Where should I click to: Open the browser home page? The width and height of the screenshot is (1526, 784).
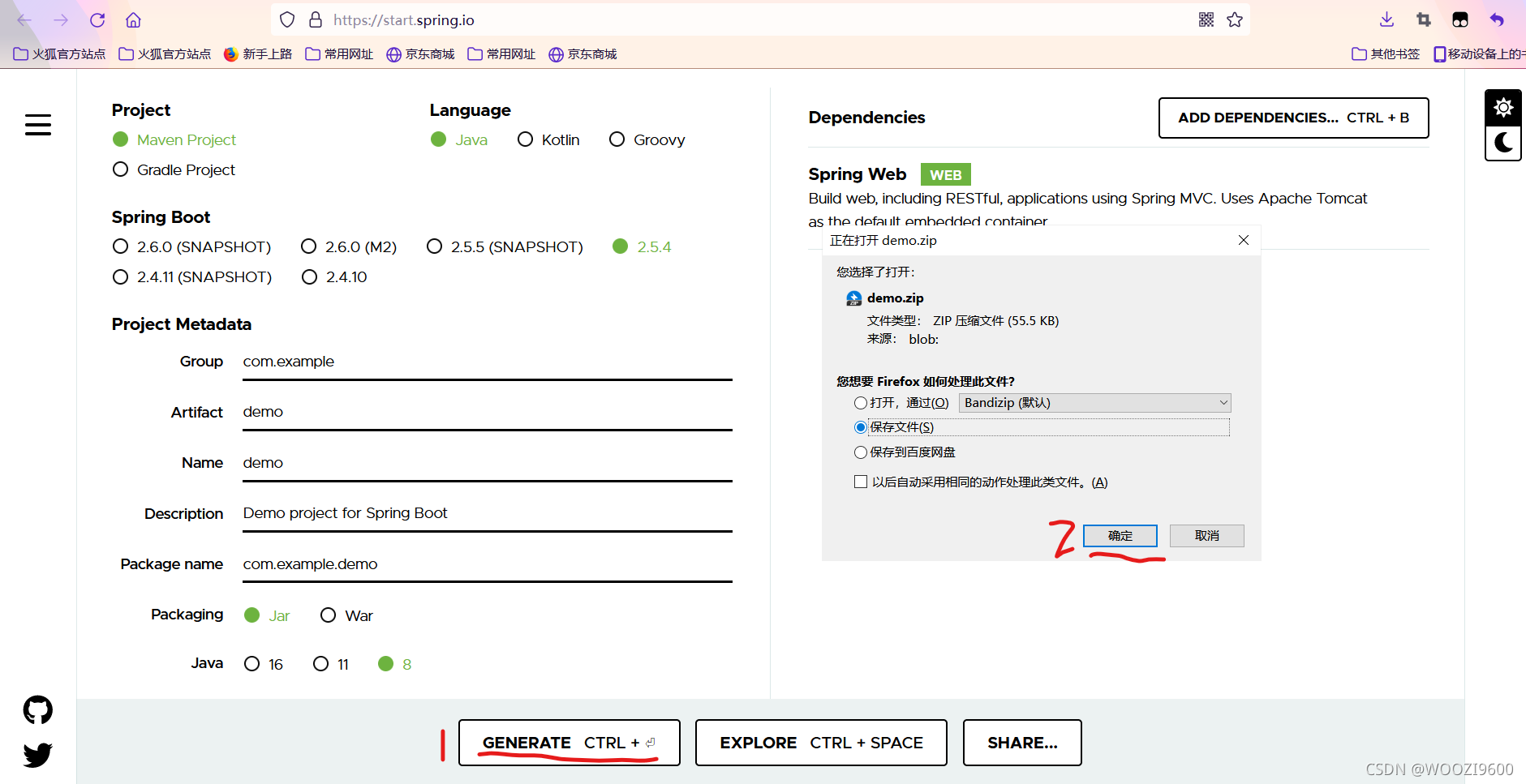(x=134, y=20)
